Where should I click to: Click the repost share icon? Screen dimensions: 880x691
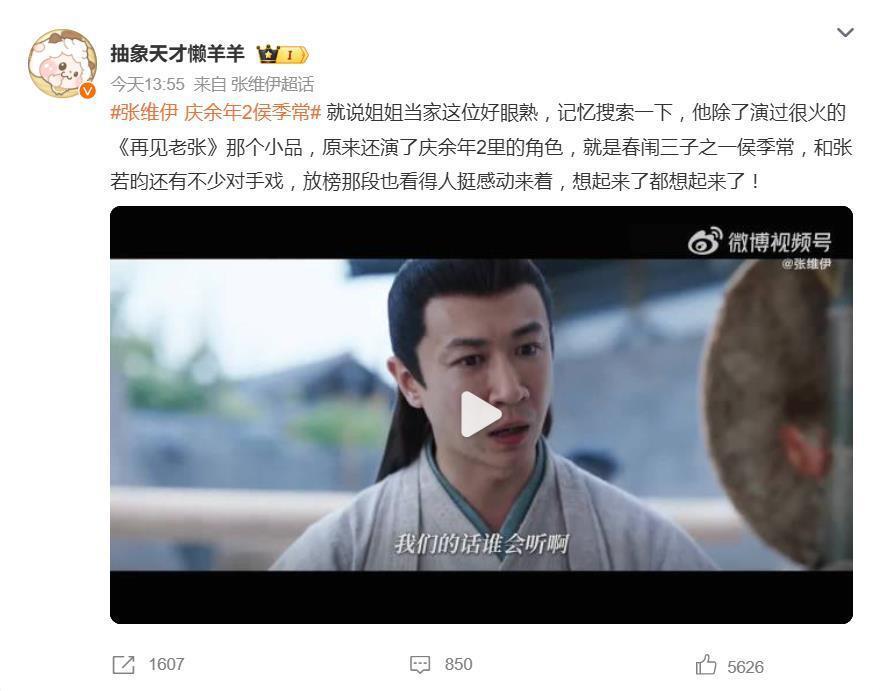[123, 665]
